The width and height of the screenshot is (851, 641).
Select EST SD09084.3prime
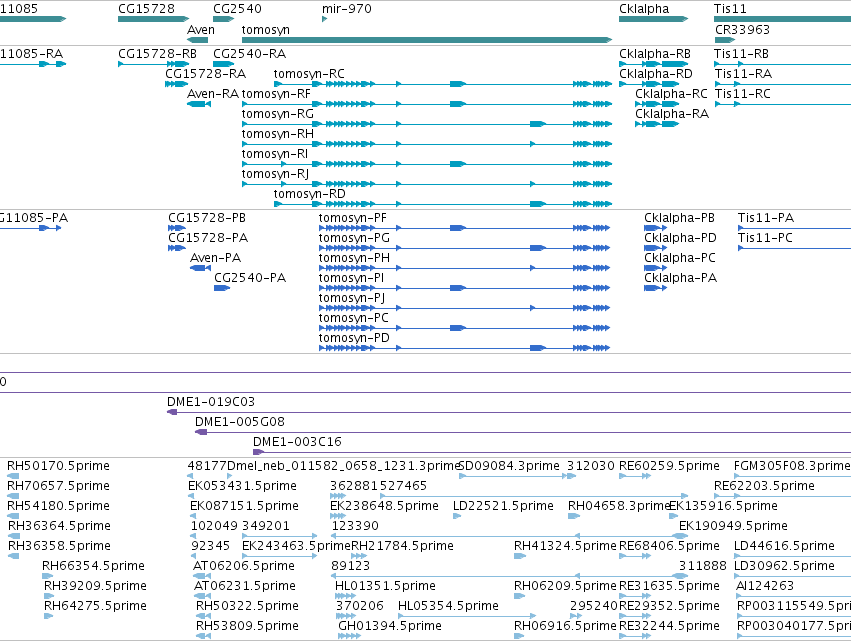click(x=509, y=466)
